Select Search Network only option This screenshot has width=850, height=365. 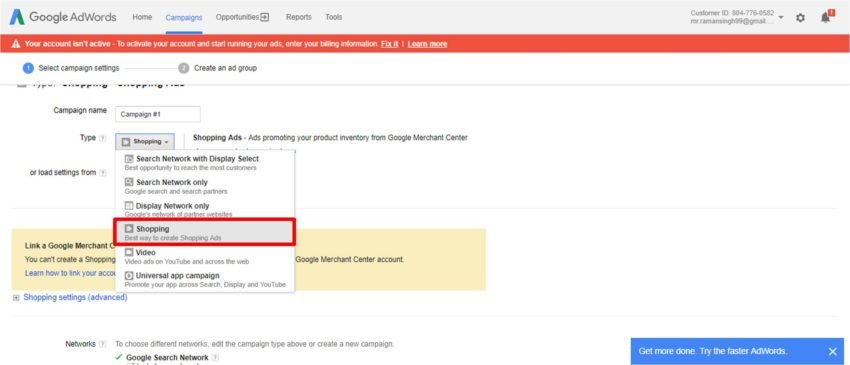coord(205,187)
